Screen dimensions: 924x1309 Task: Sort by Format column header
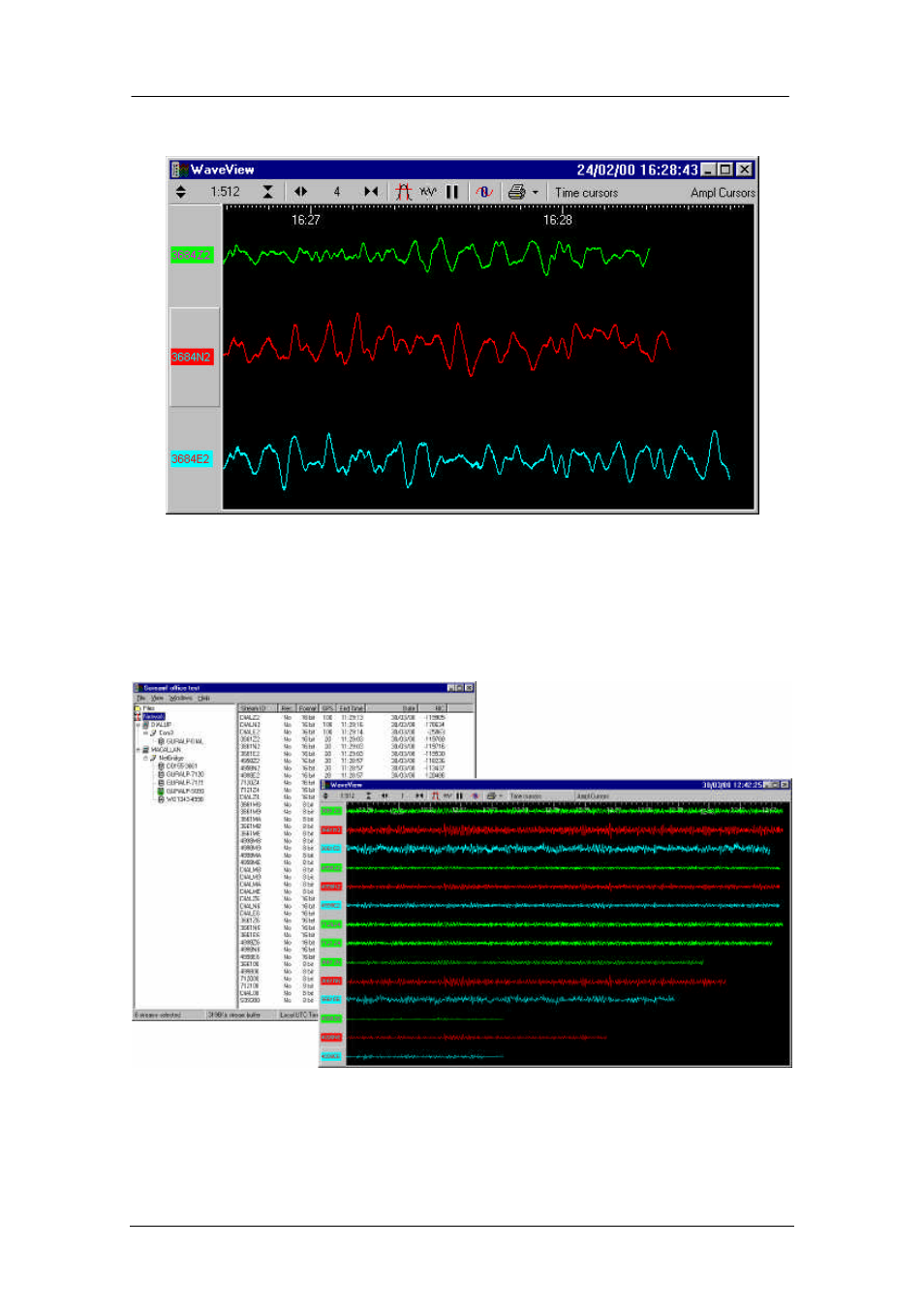[308, 708]
